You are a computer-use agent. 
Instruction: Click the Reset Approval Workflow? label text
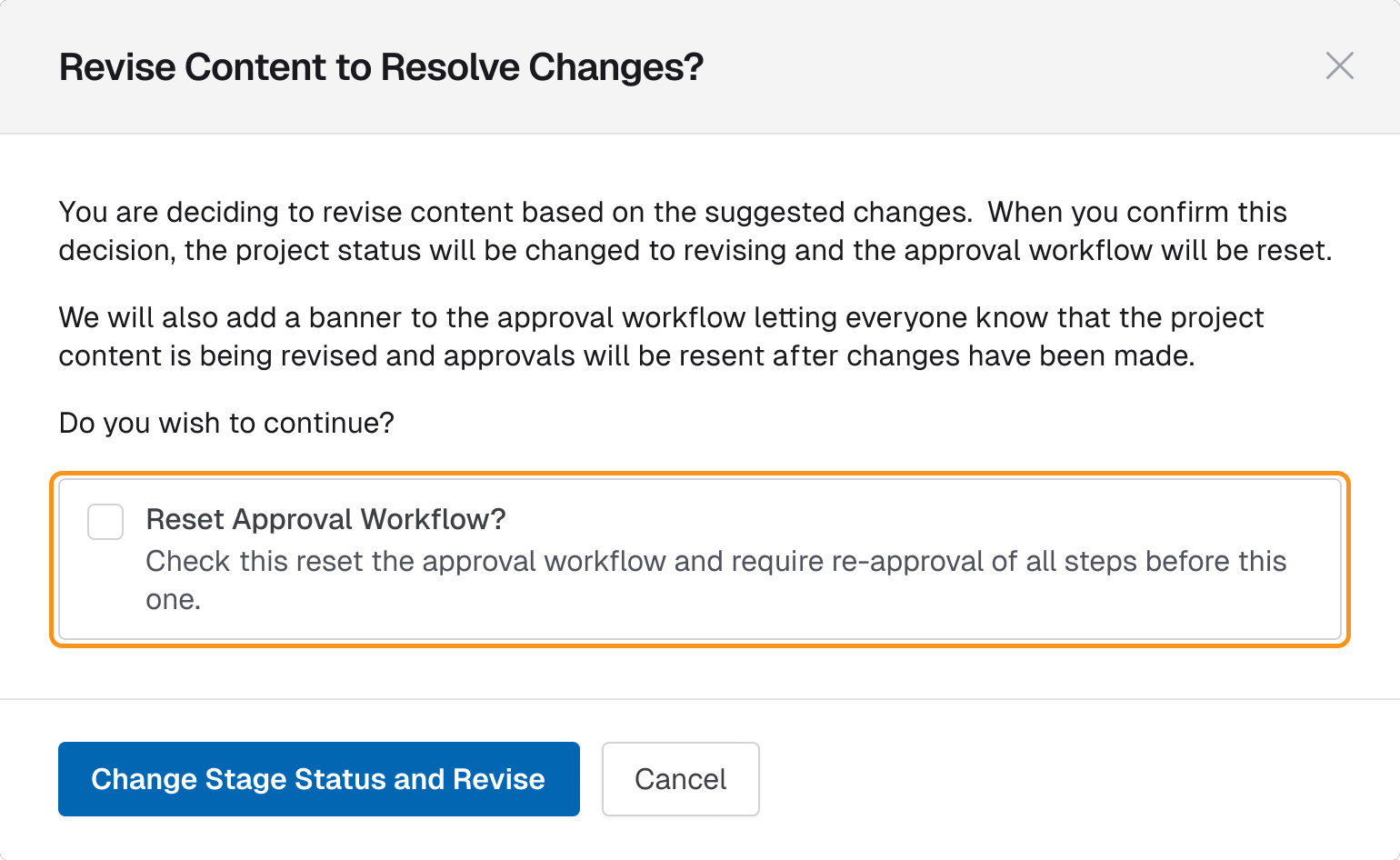[x=326, y=519]
